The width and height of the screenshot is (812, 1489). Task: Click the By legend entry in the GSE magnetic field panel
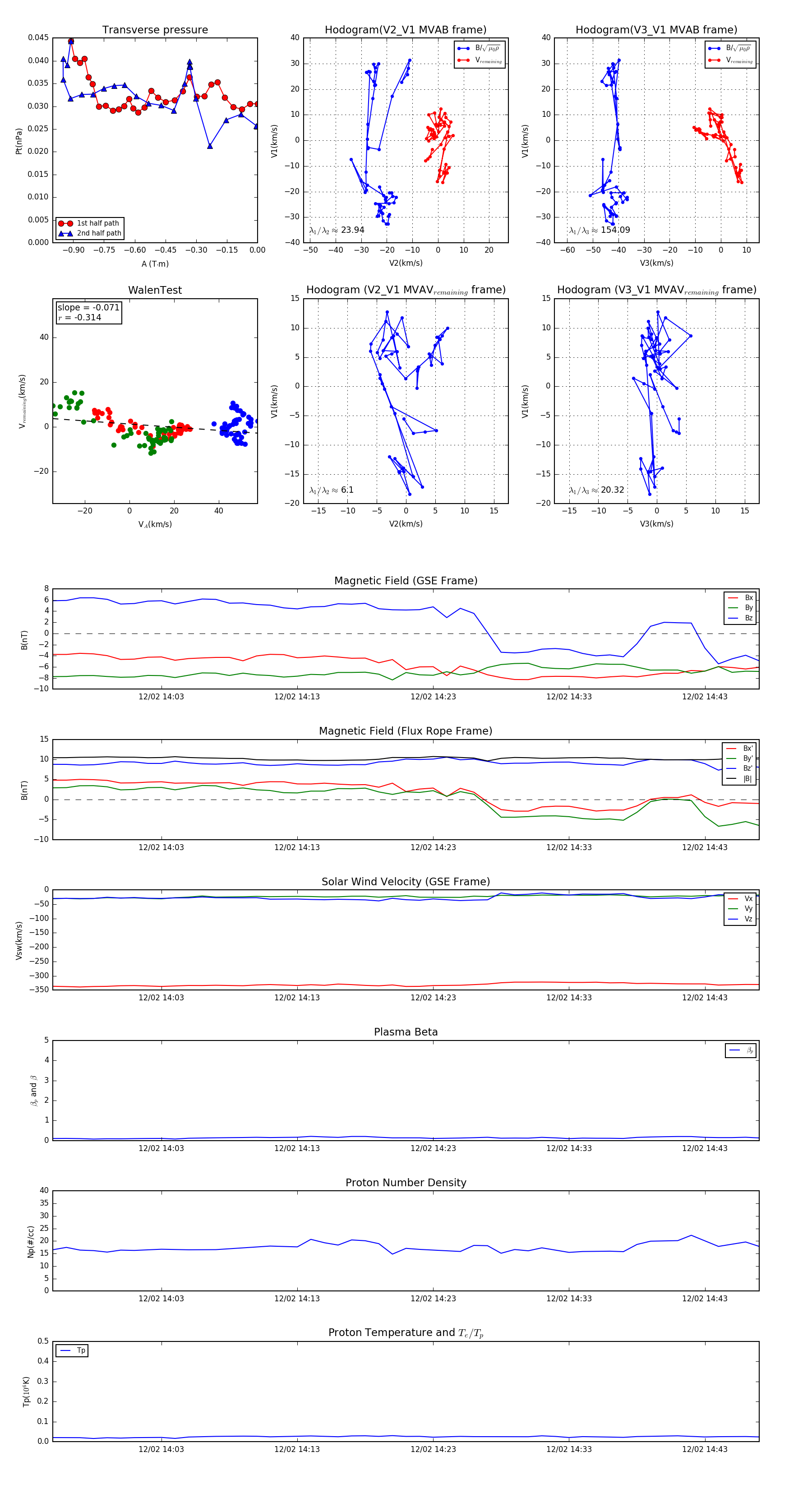pos(740,608)
